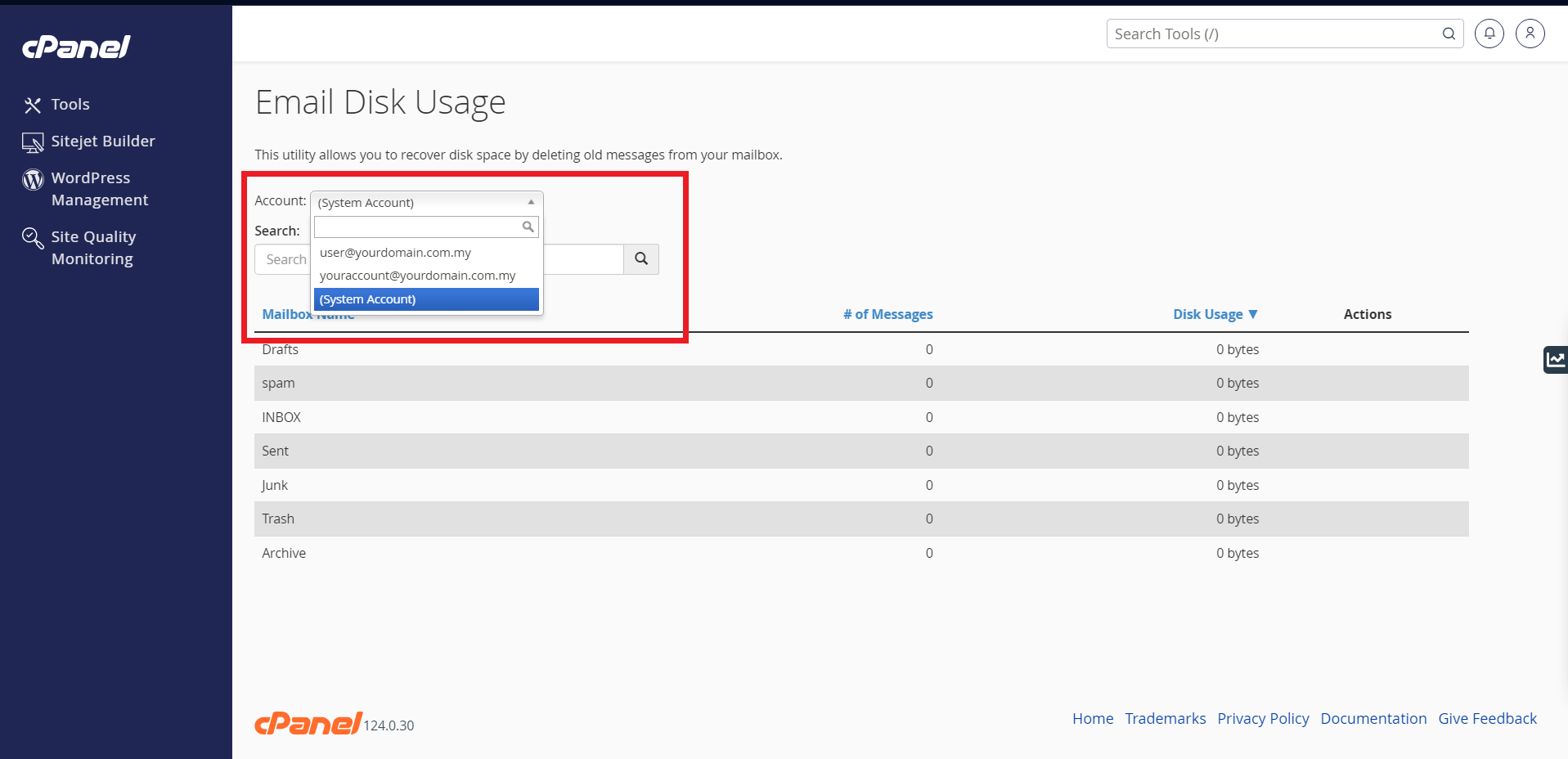Image resolution: width=1568 pixels, height=759 pixels.
Task: Open Tools in the sidebar menu
Action: coord(70,105)
